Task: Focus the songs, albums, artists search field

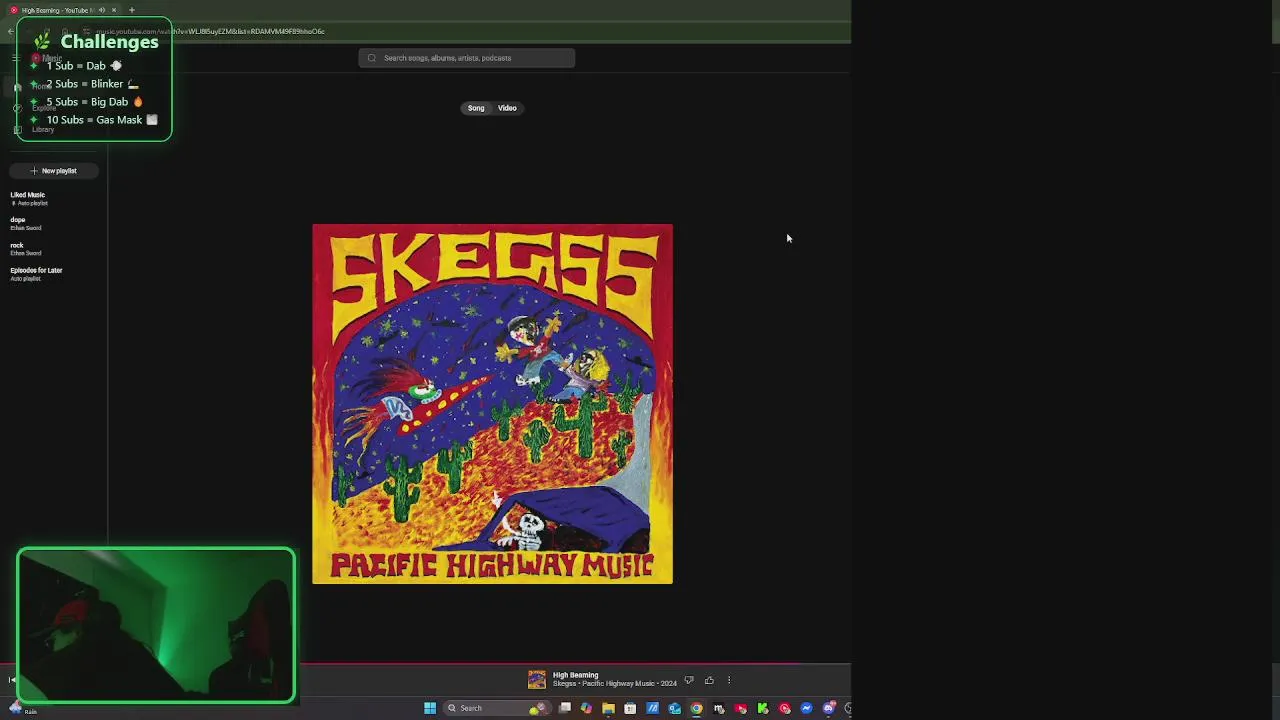Action: click(467, 58)
